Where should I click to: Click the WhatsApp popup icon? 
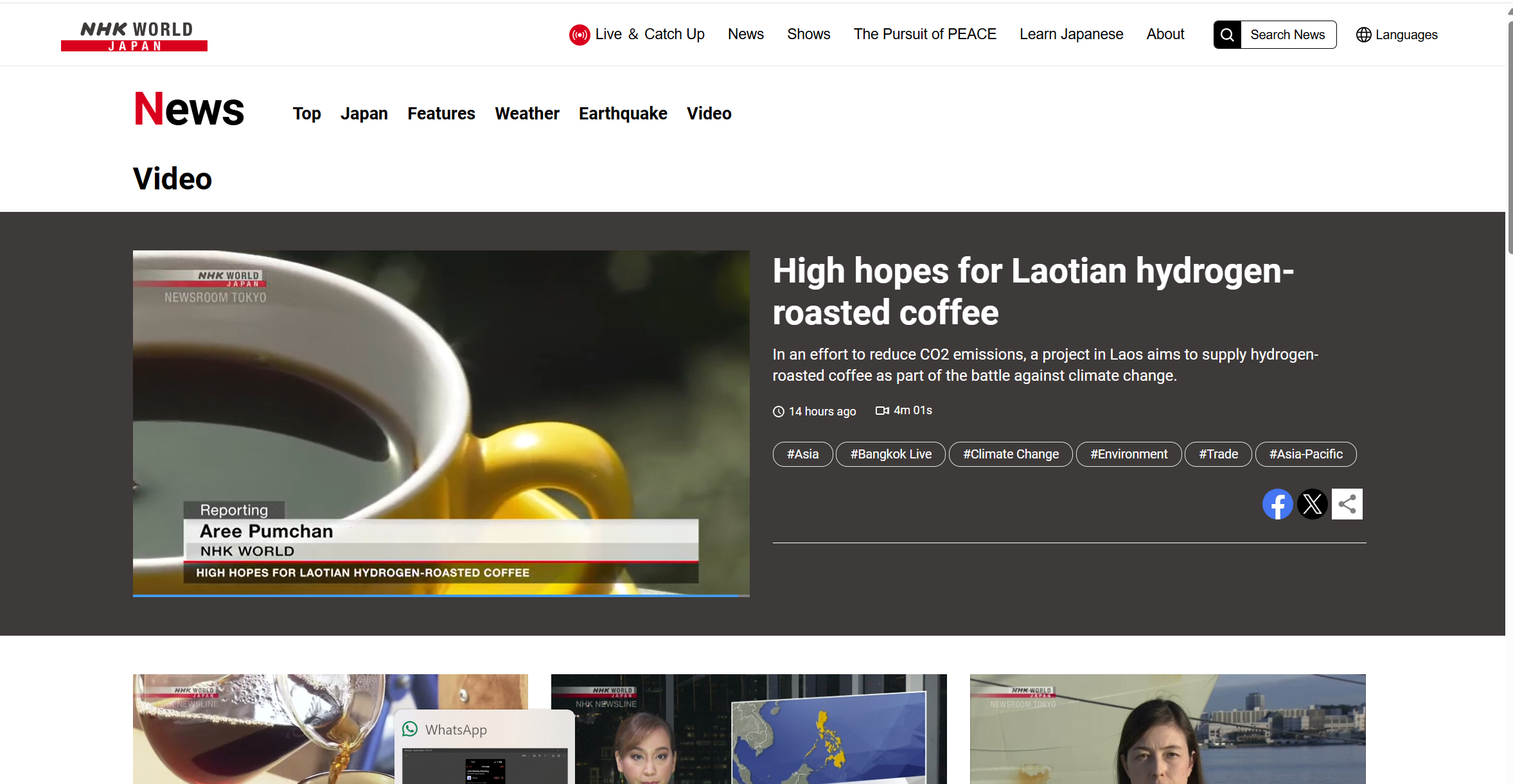pyautogui.click(x=410, y=729)
